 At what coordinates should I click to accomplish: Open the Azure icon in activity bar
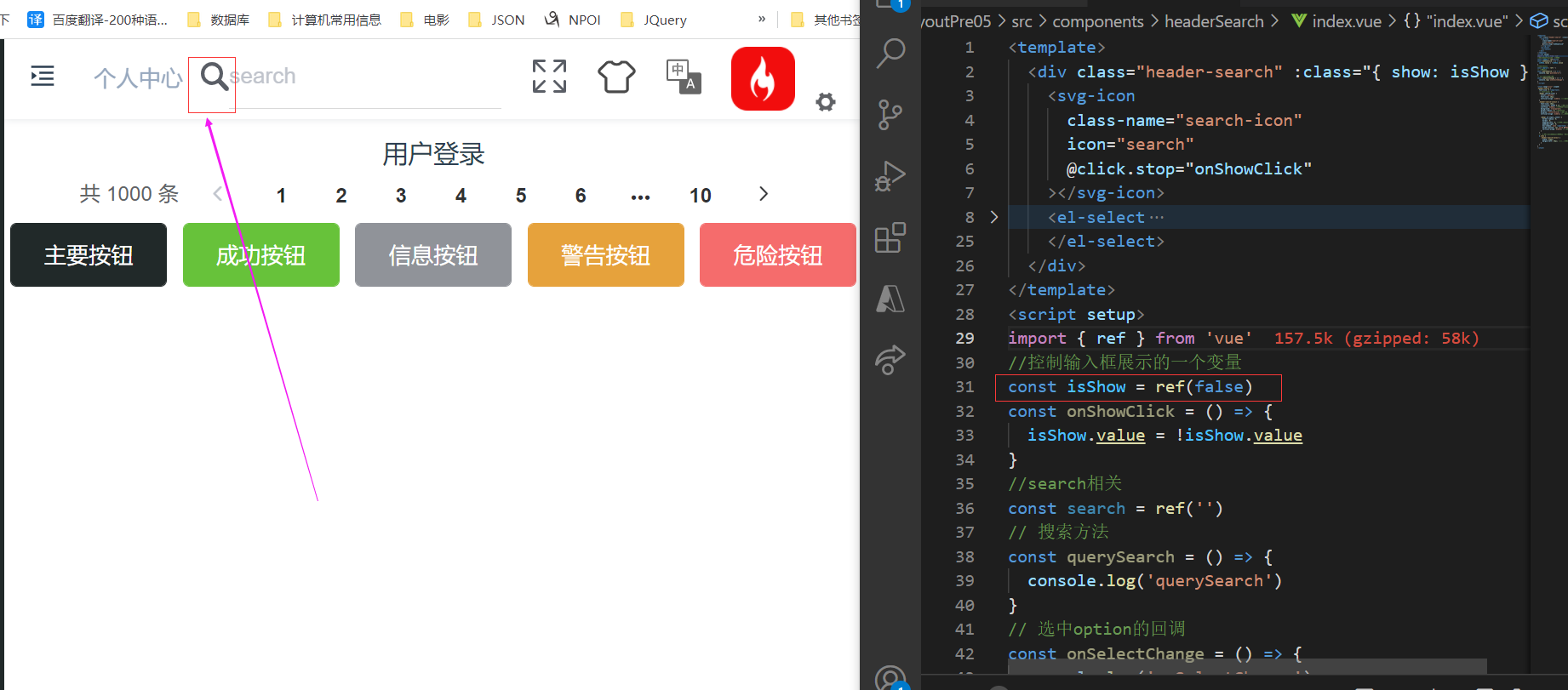[890, 299]
